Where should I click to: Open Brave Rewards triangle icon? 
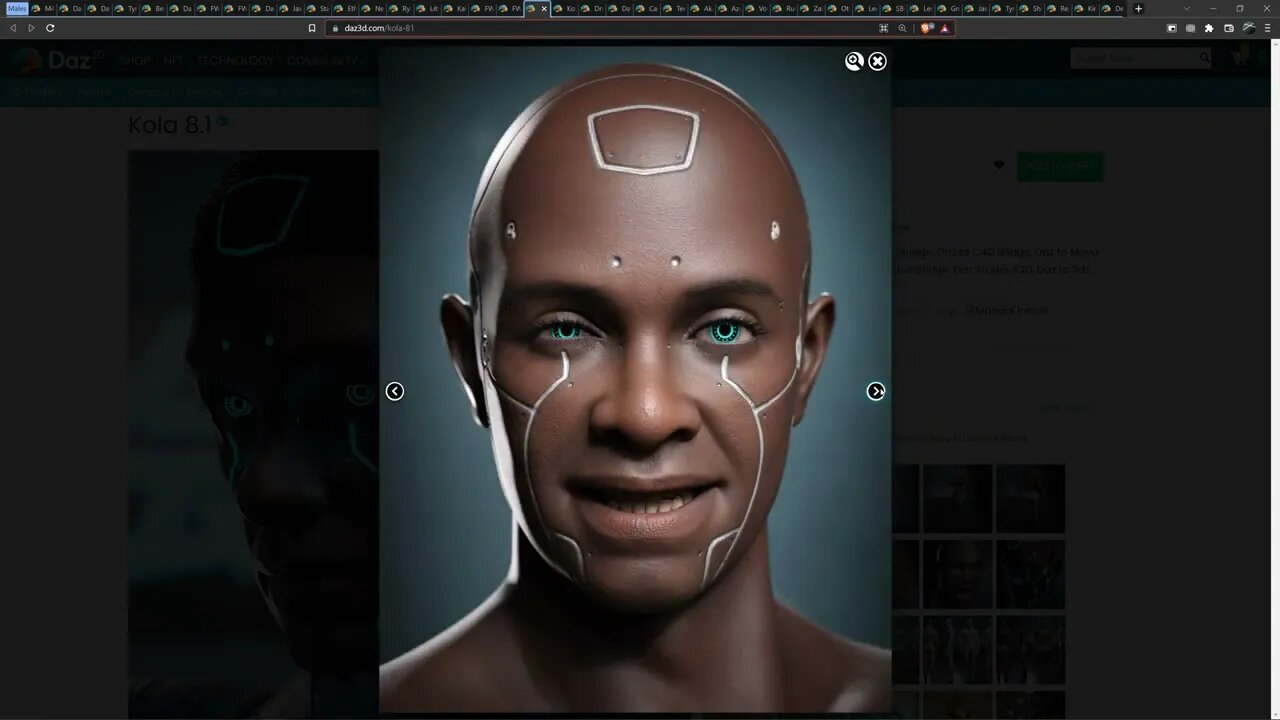[945, 28]
